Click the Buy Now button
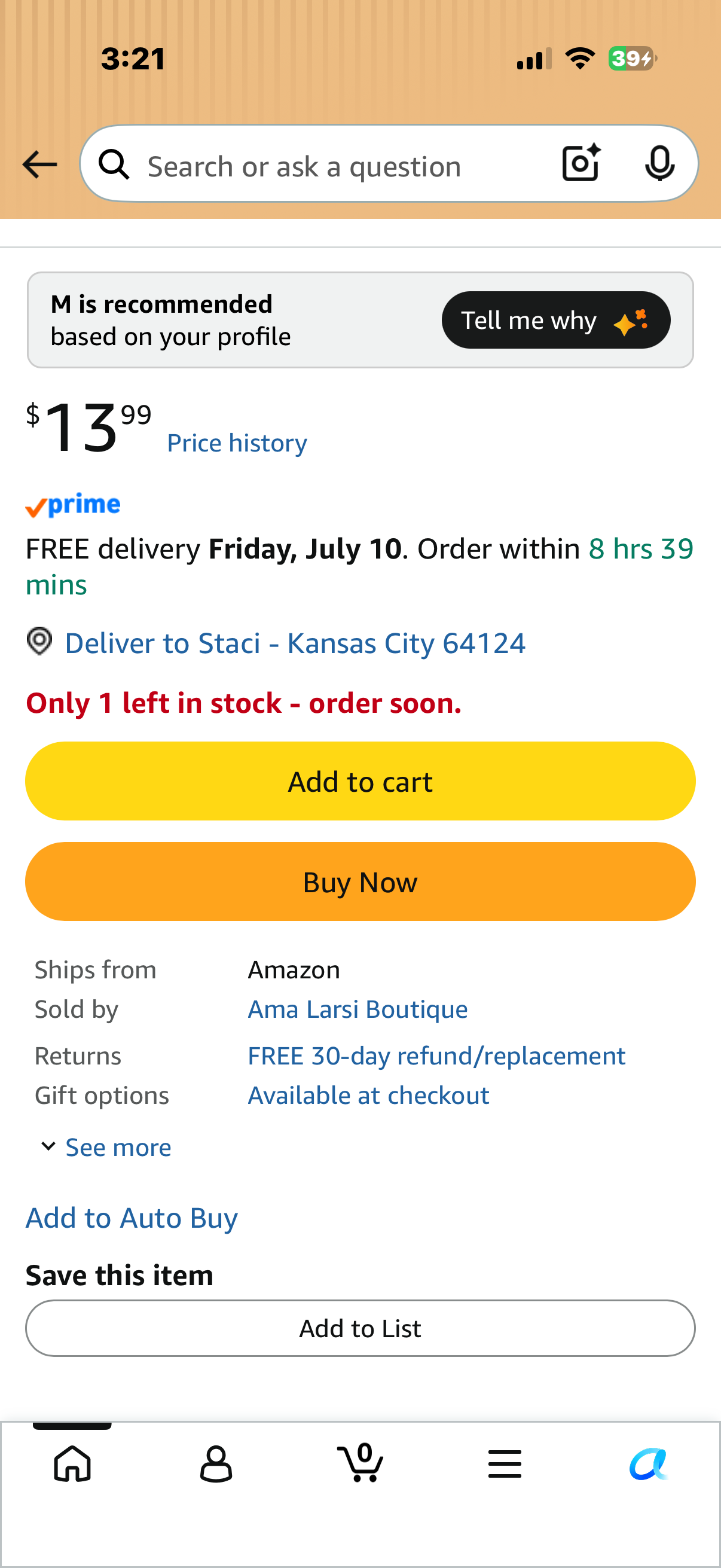This screenshot has height=1568, width=721. [x=360, y=881]
